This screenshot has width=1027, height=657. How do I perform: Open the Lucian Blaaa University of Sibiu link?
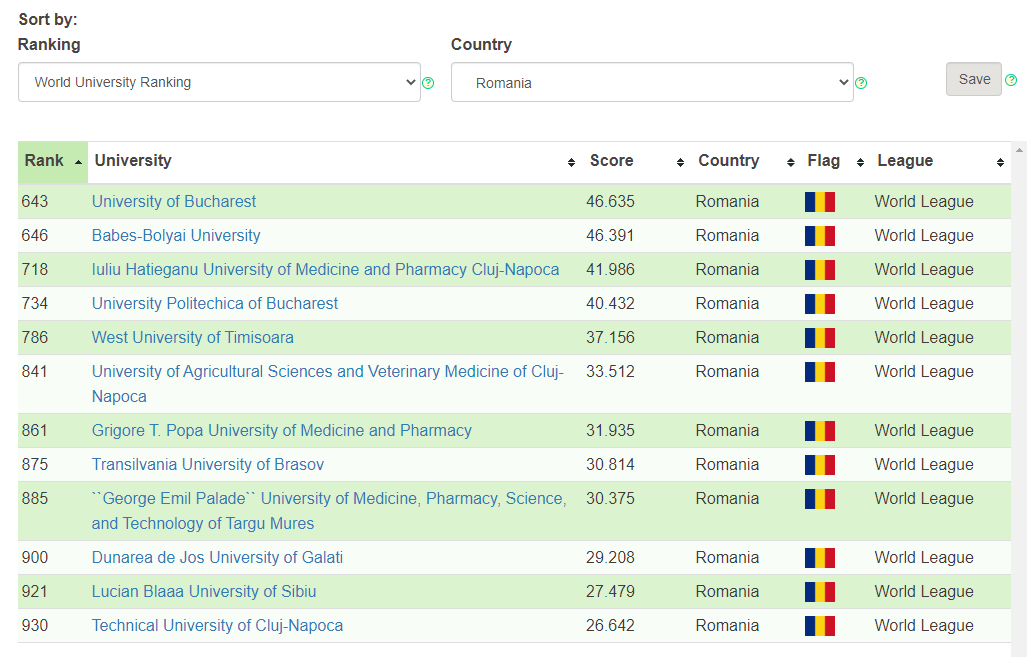pos(204,591)
